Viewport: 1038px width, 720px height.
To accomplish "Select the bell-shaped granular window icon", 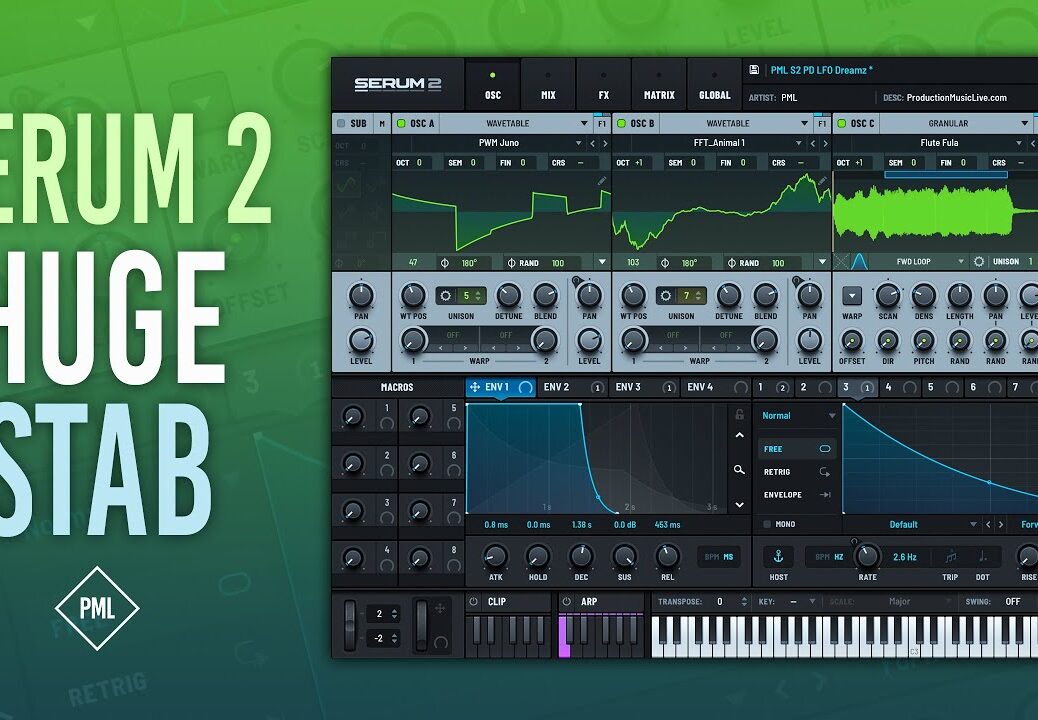I will 859,262.
